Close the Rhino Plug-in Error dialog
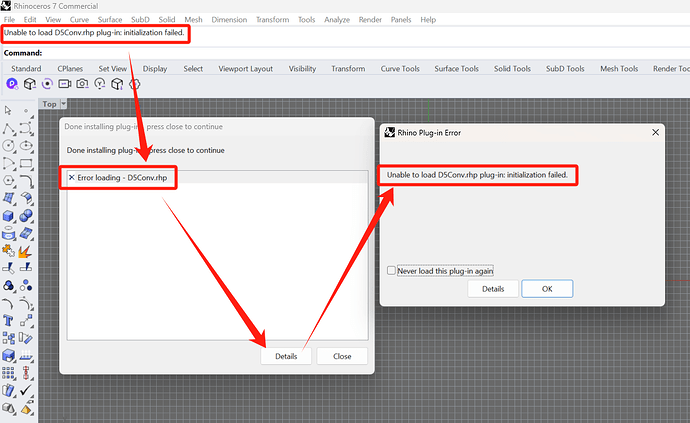The image size is (690, 423). tap(655, 132)
